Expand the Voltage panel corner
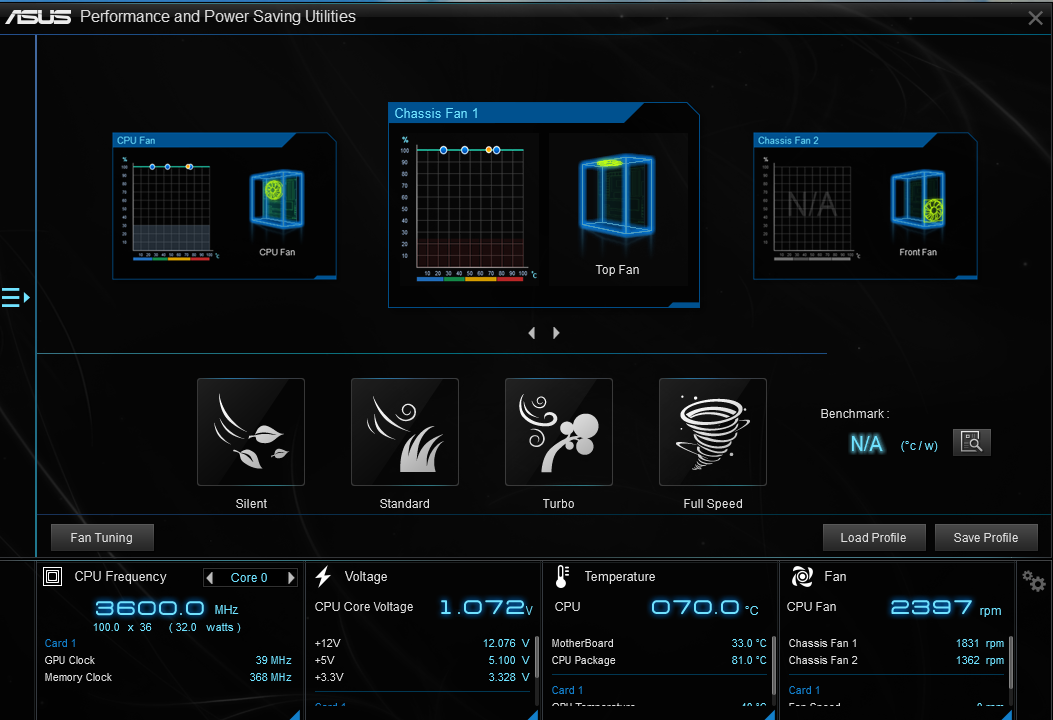 533,715
